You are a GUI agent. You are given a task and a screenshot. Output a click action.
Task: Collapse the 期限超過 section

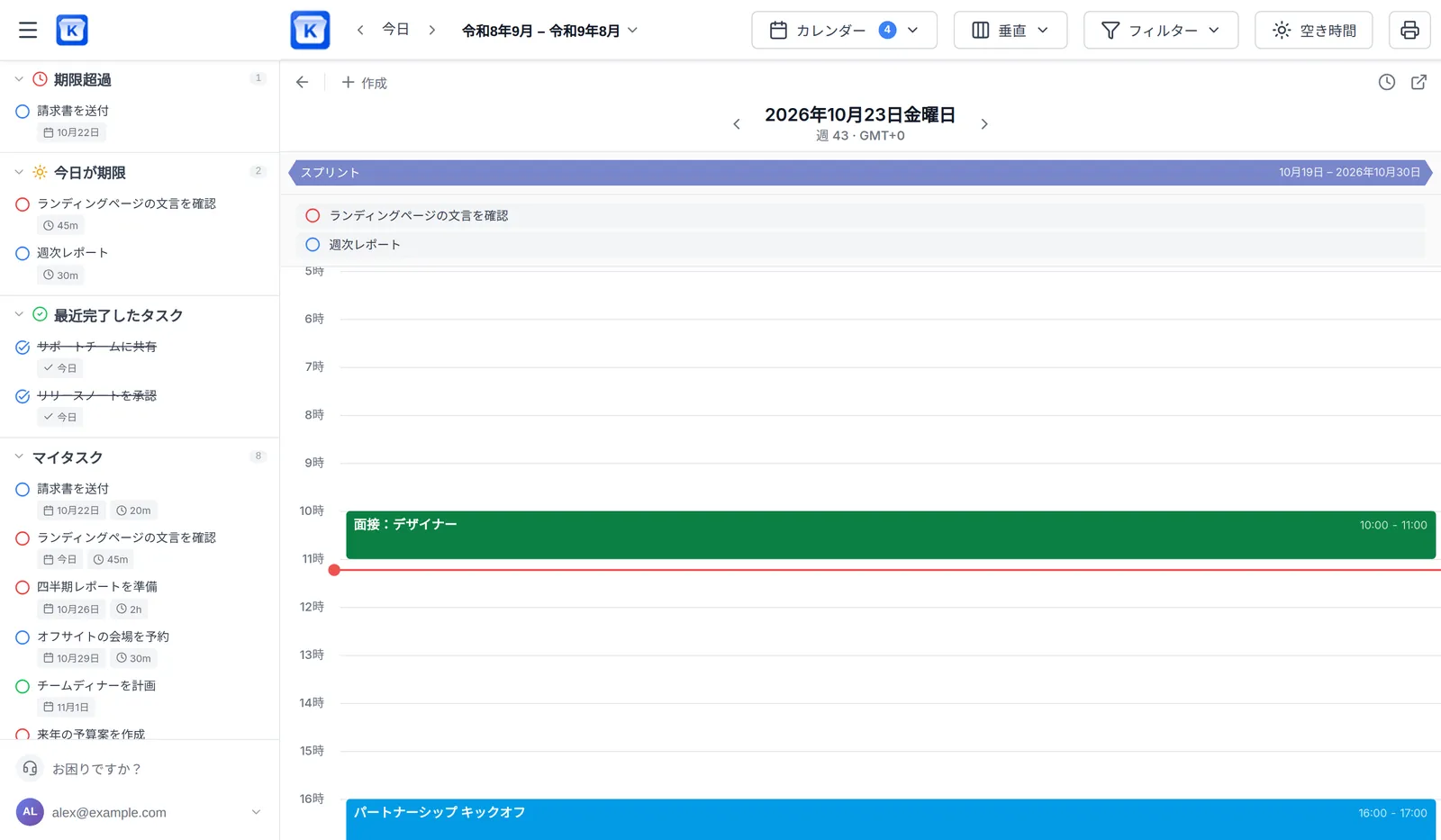click(x=19, y=79)
